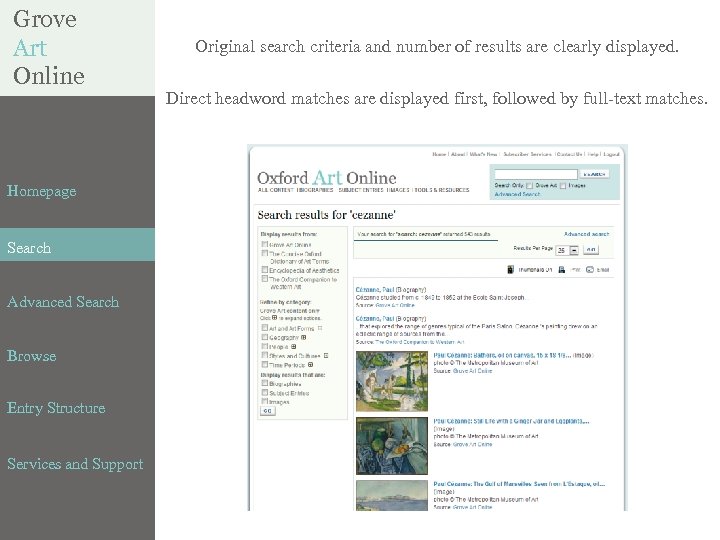Click the Search button beside search box
Screen dimensions: 720x540
(x=595, y=174)
